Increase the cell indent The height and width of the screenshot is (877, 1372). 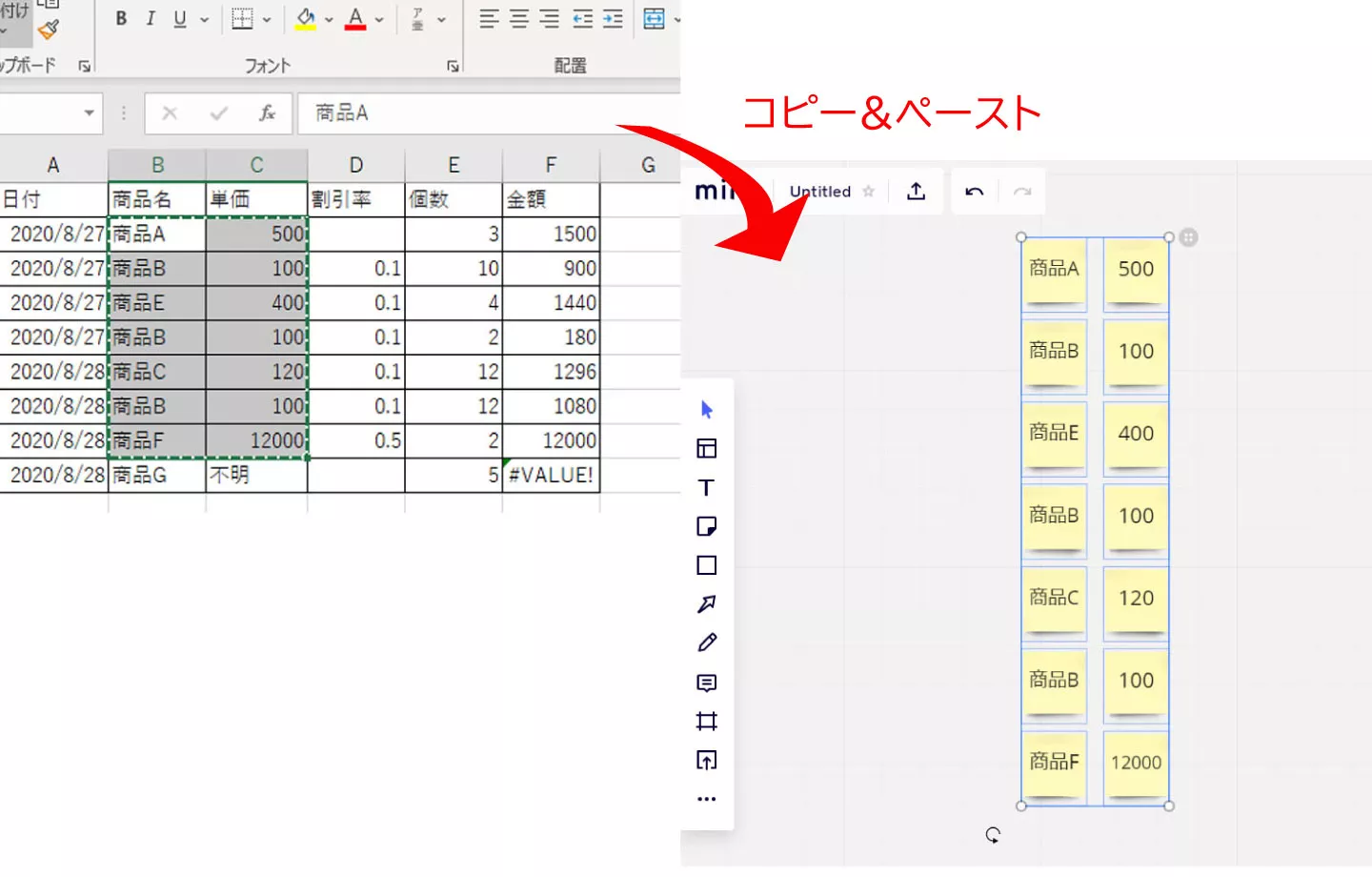click(613, 19)
